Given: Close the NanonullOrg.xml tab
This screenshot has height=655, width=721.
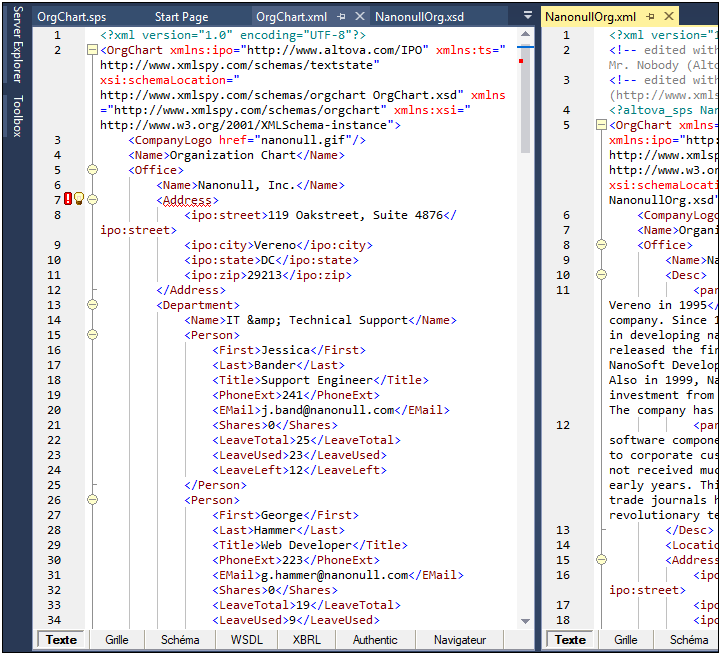Looking at the screenshot, I should [x=667, y=17].
